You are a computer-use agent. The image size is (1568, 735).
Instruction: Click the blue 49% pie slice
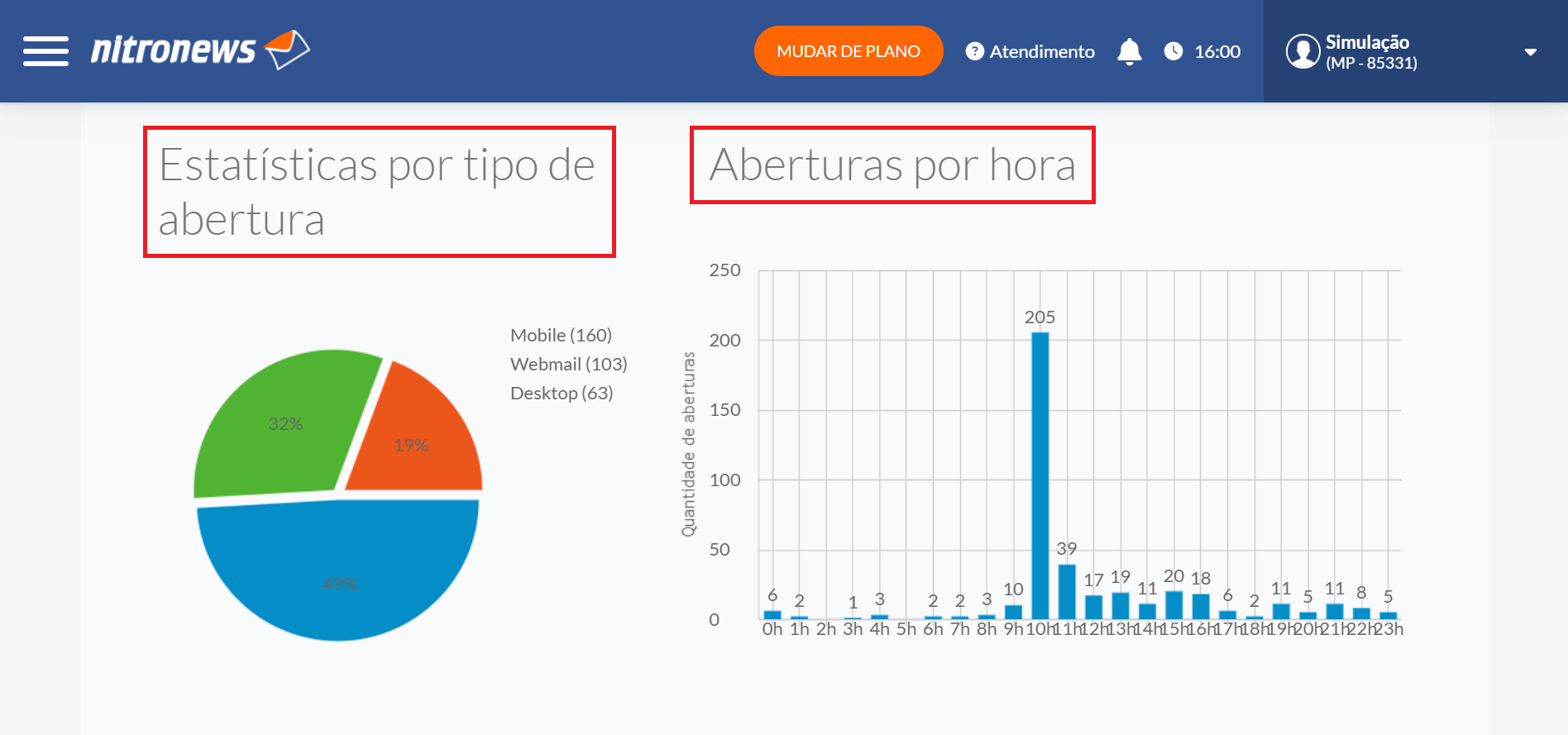pyautogui.click(x=338, y=570)
